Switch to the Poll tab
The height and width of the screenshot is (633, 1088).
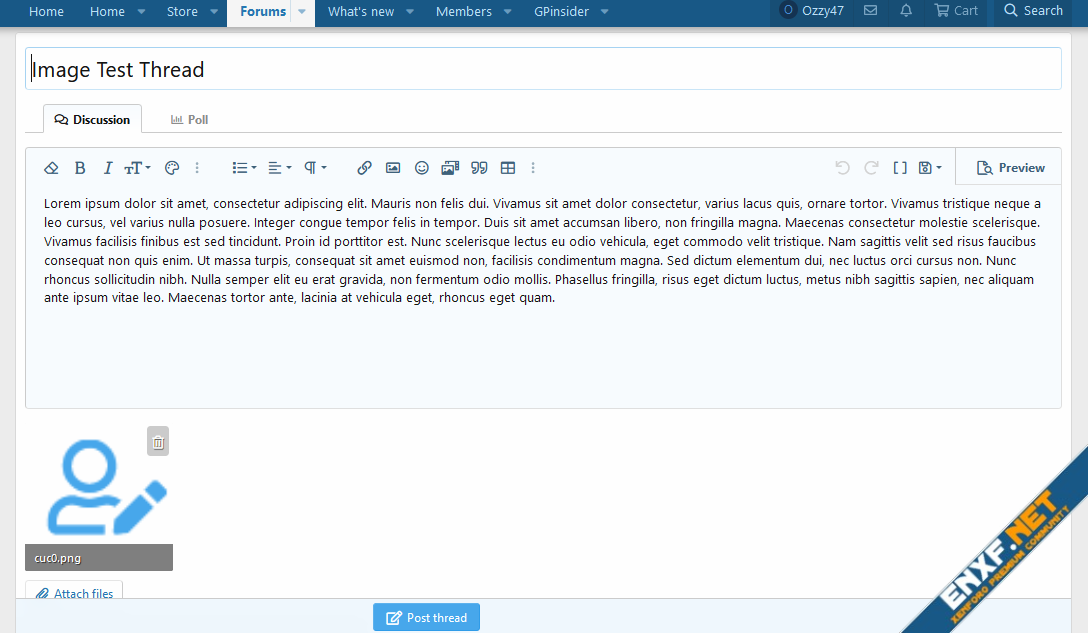pos(189,120)
